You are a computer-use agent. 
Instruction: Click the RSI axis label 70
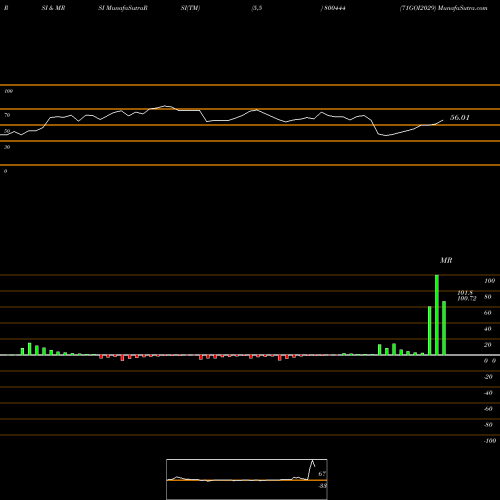click(7, 115)
